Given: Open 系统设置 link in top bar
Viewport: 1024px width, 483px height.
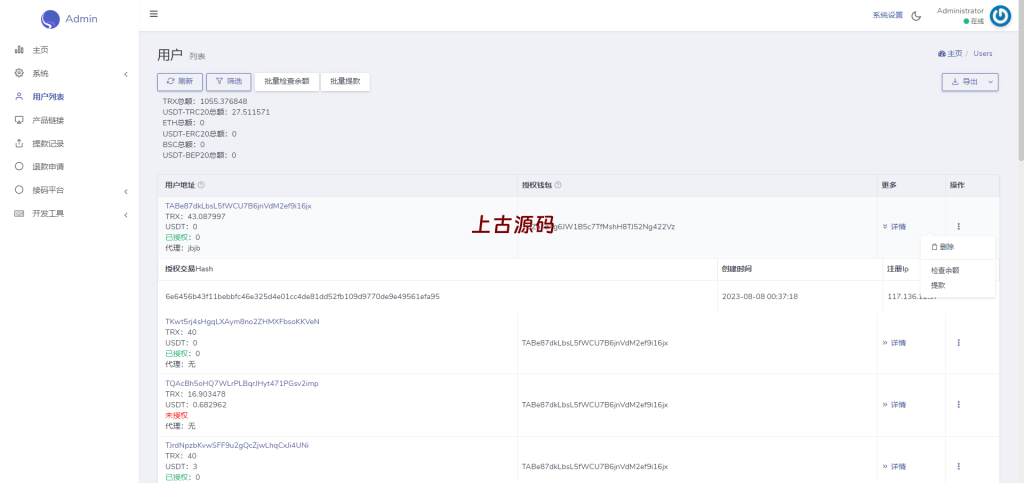Looking at the screenshot, I should tap(888, 16).
